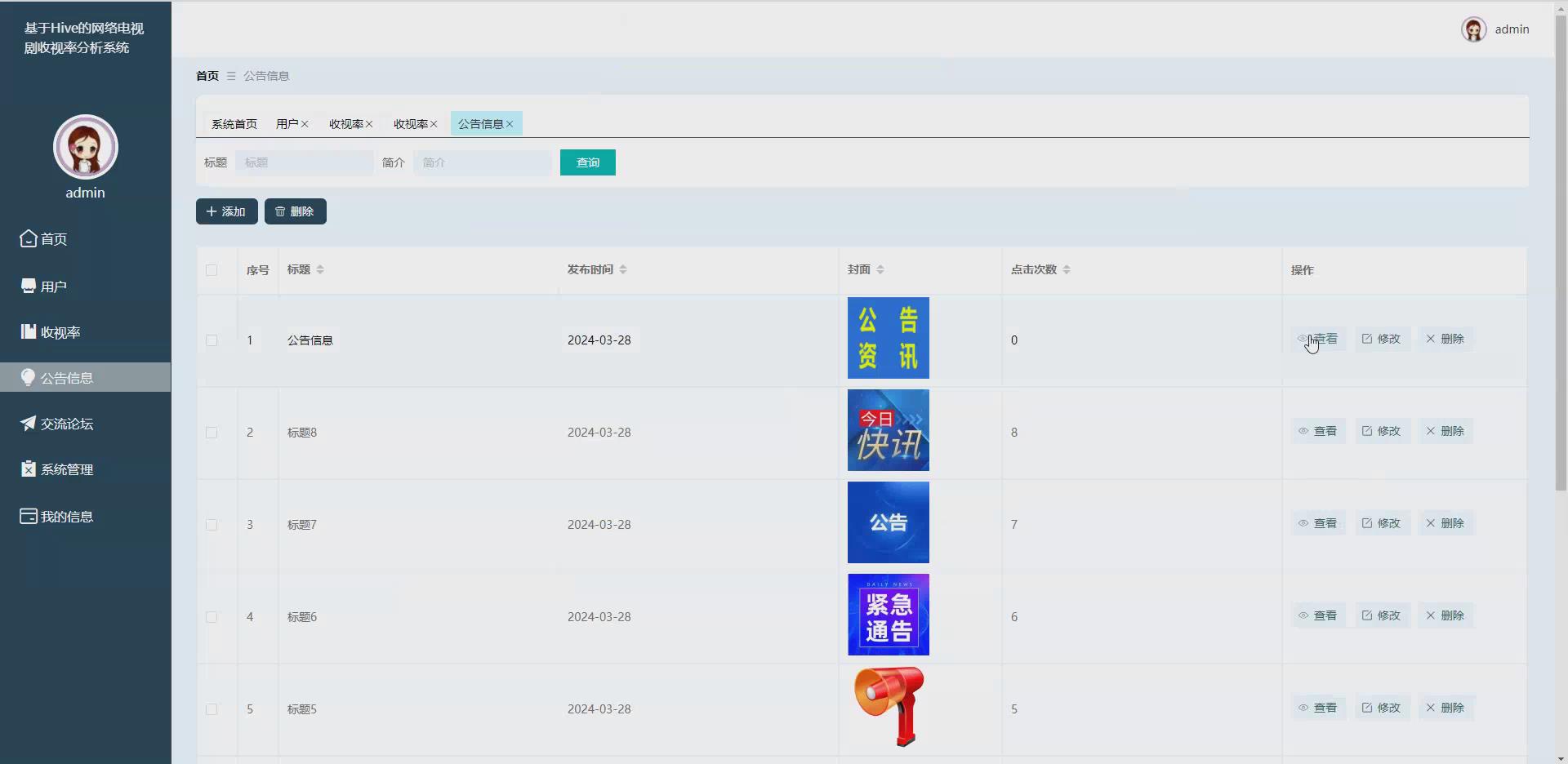The height and width of the screenshot is (764, 1568).
Task: Sort by the 点击次数 column arrows
Action: coord(1067,269)
